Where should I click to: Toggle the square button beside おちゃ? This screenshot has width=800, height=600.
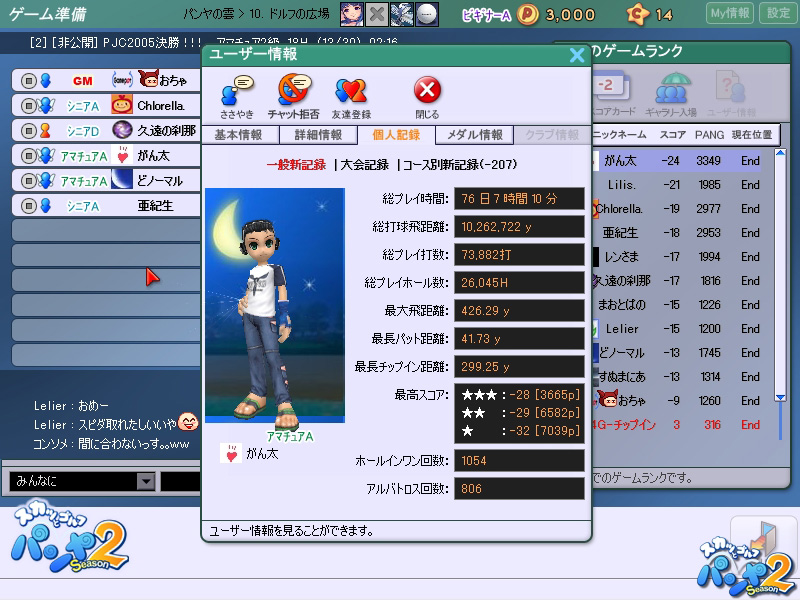point(29,81)
